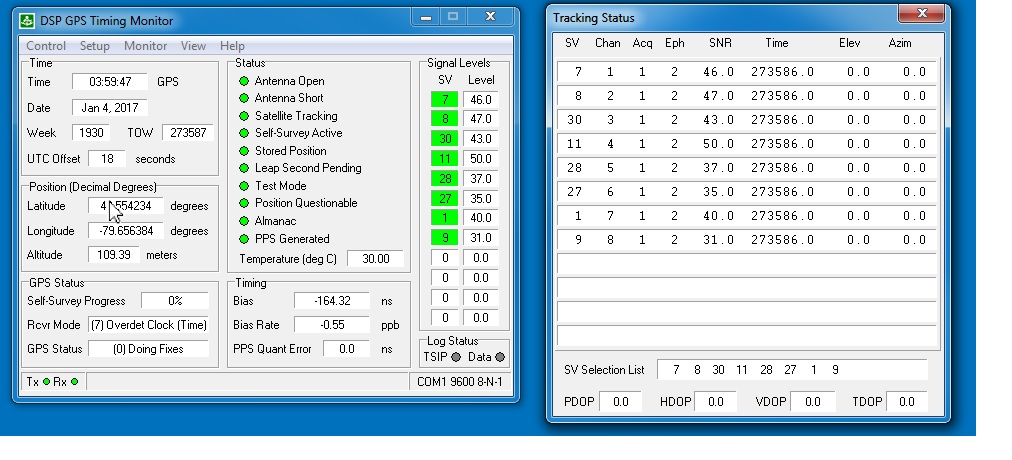
Task: Open the Help menu
Action: pos(232,46)
